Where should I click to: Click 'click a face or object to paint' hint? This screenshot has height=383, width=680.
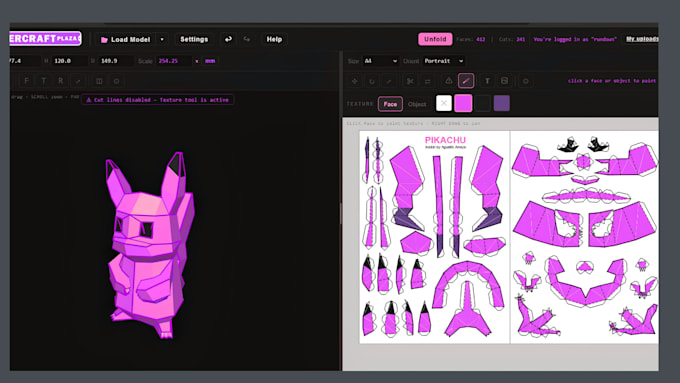pyautogui.click(x=612, y=81)
